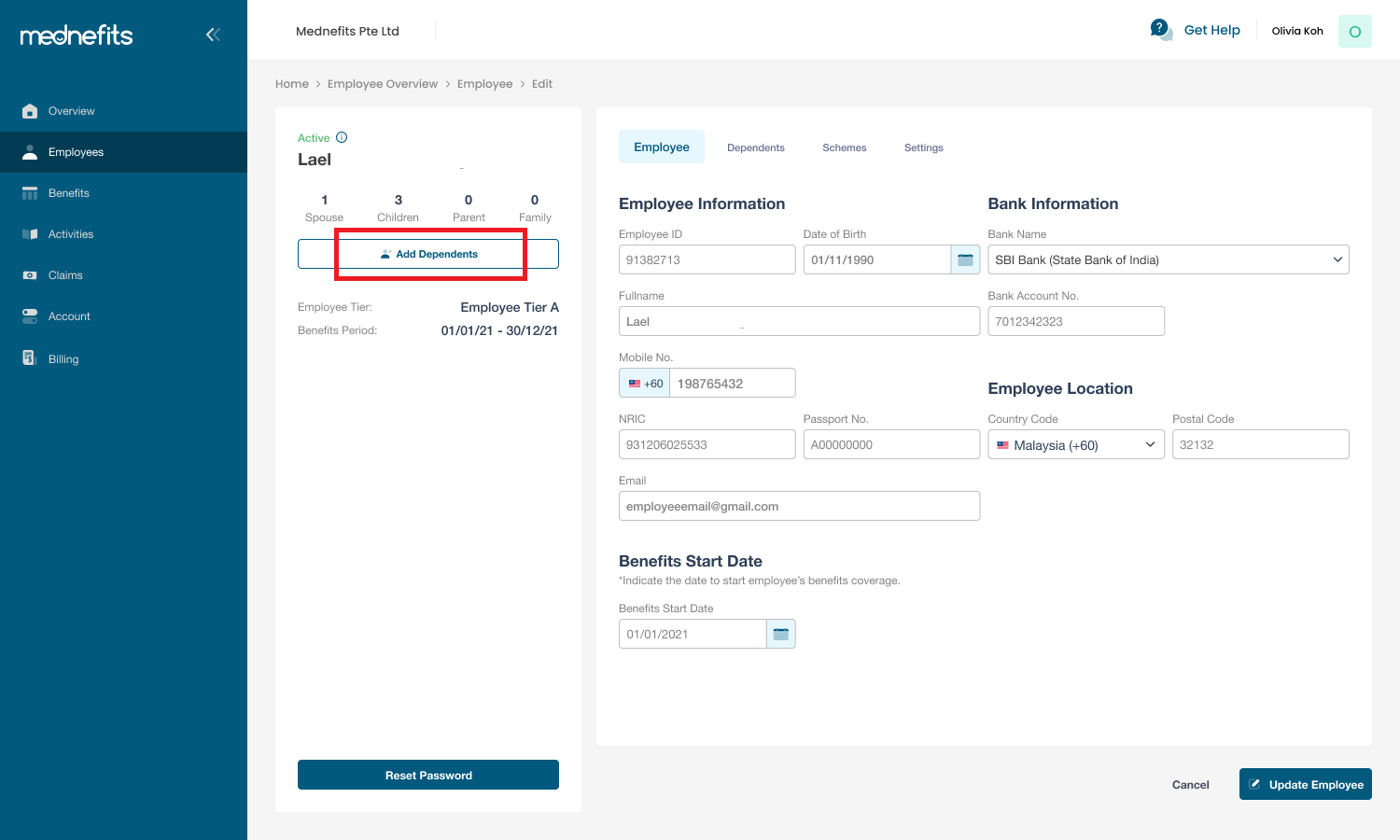Open the Schemes tab
The width and height of the screenshot is (1400, 840).
844,147
